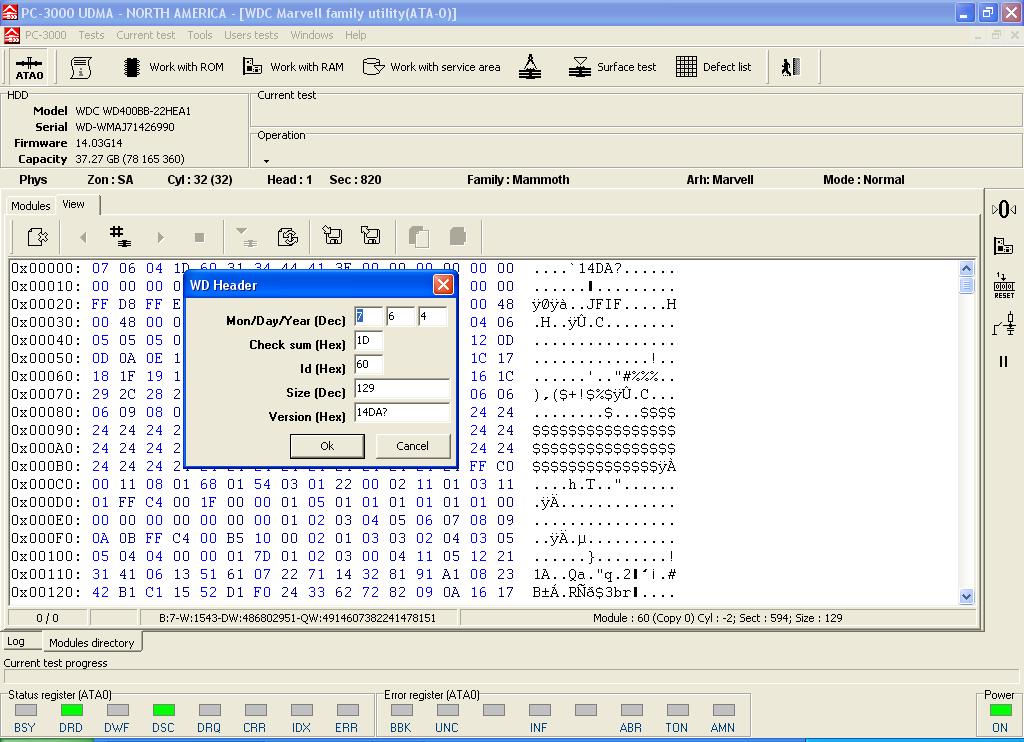Click the DRD status indicator
This screenshot has width=1024, height=742.
(x=71, y=710)
